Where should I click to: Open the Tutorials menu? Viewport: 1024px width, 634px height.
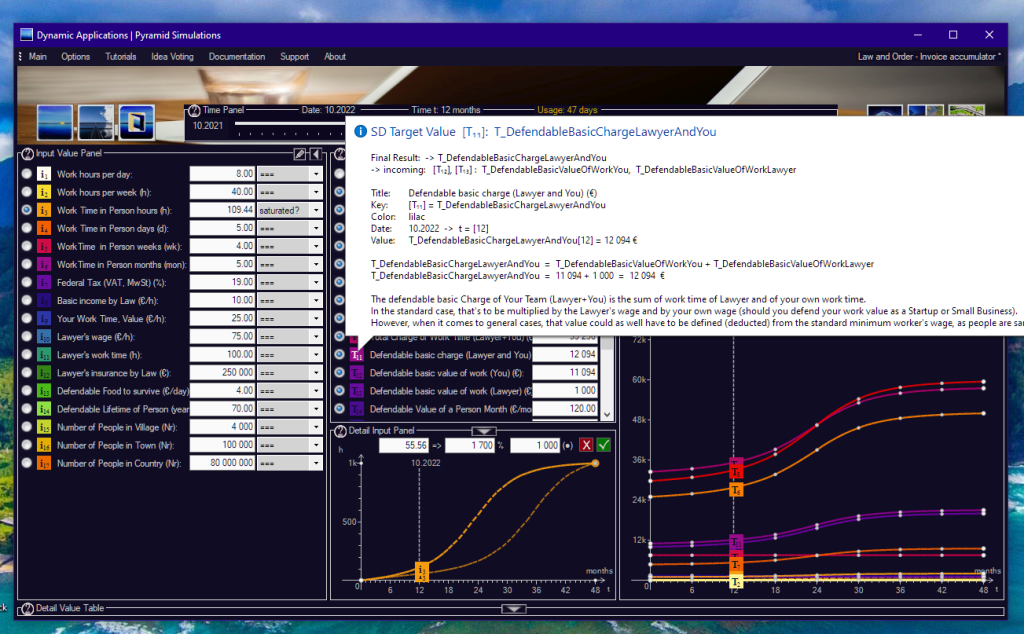(x=121, y=57)
